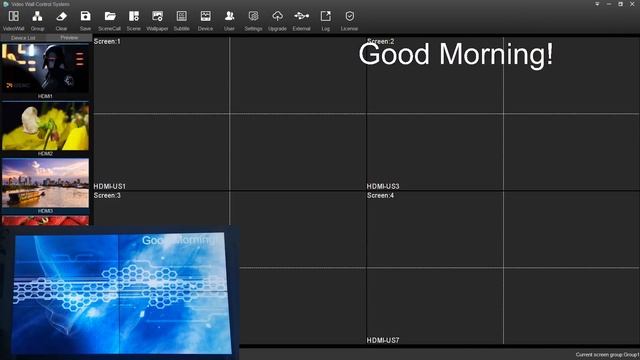Open the User management icon
This screenshot has width=640, height=360.
[229, 20]
